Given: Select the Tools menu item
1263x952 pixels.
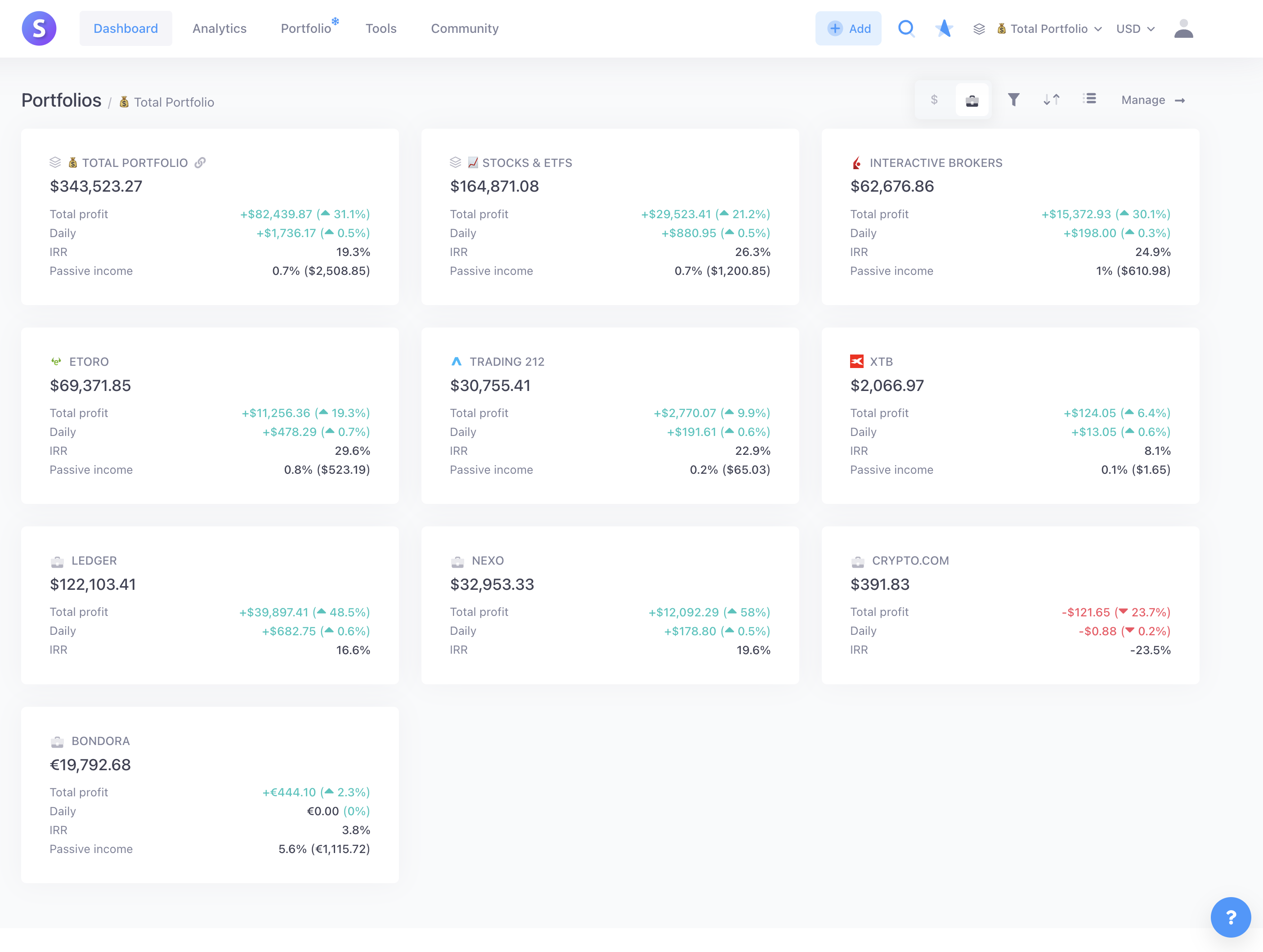Looking at the screenshot, I should click(381, 28).
